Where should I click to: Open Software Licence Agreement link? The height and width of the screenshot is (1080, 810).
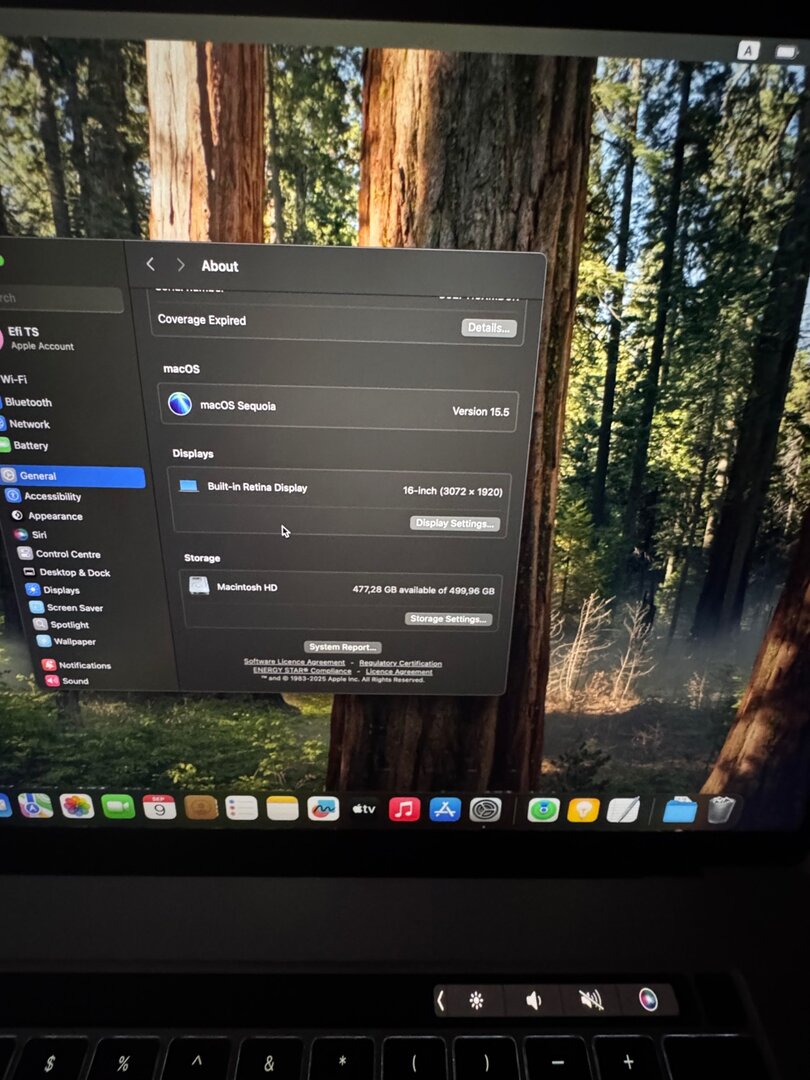(x=294, y=662)
